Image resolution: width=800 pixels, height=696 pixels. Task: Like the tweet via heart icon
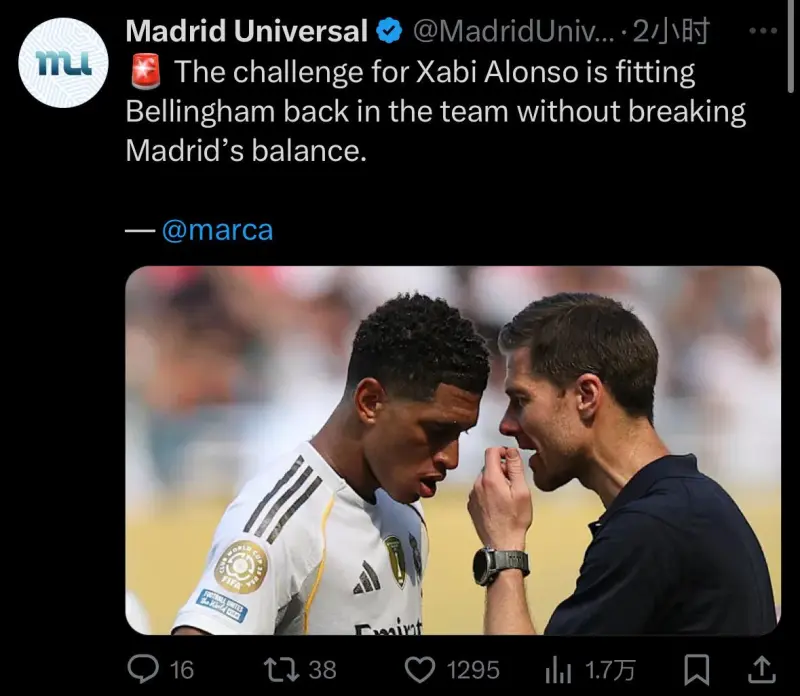(x=420, y=669)
